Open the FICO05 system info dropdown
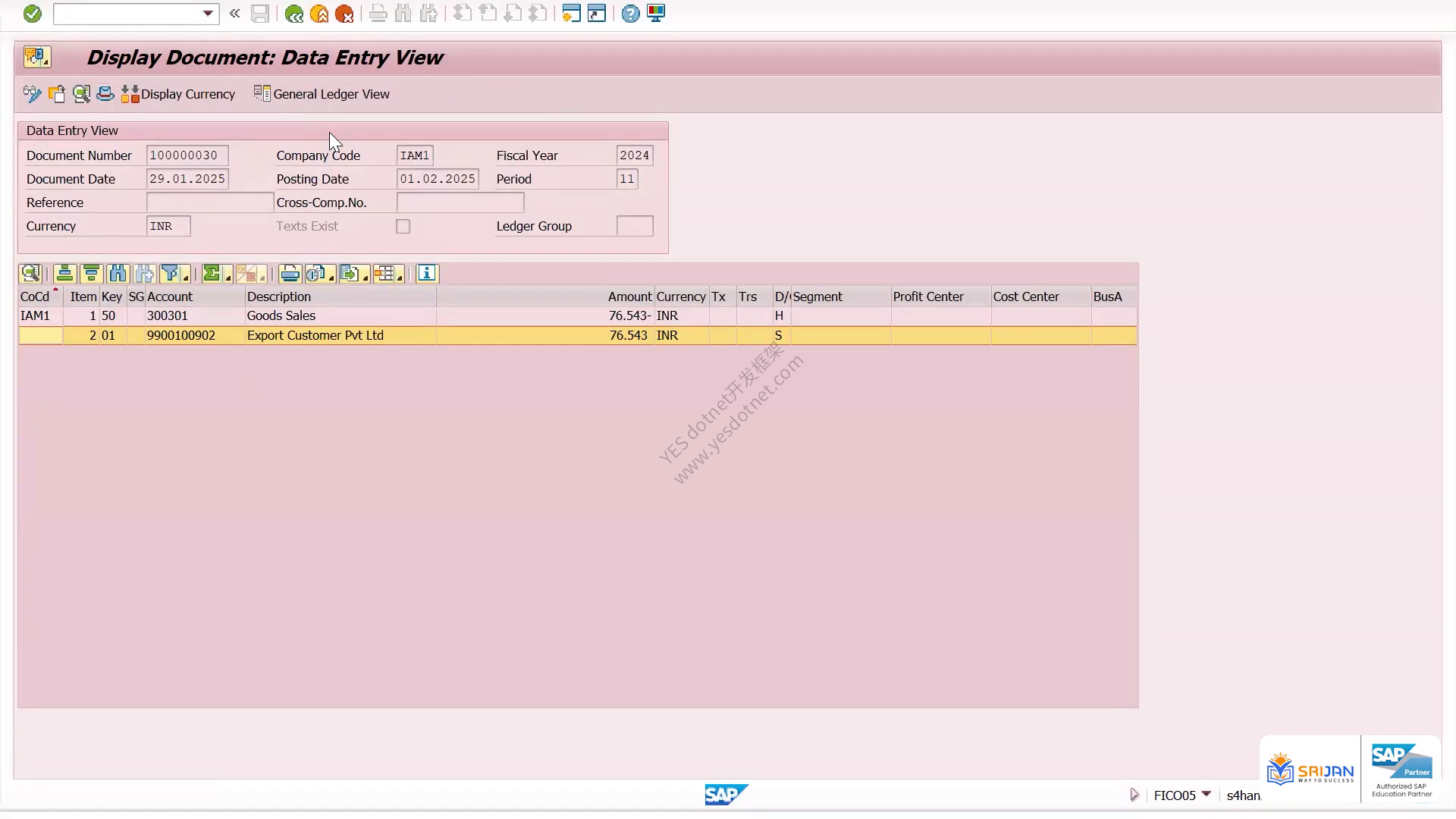The height and width of the screenshot is (819, 1456). click(1206, 795)
